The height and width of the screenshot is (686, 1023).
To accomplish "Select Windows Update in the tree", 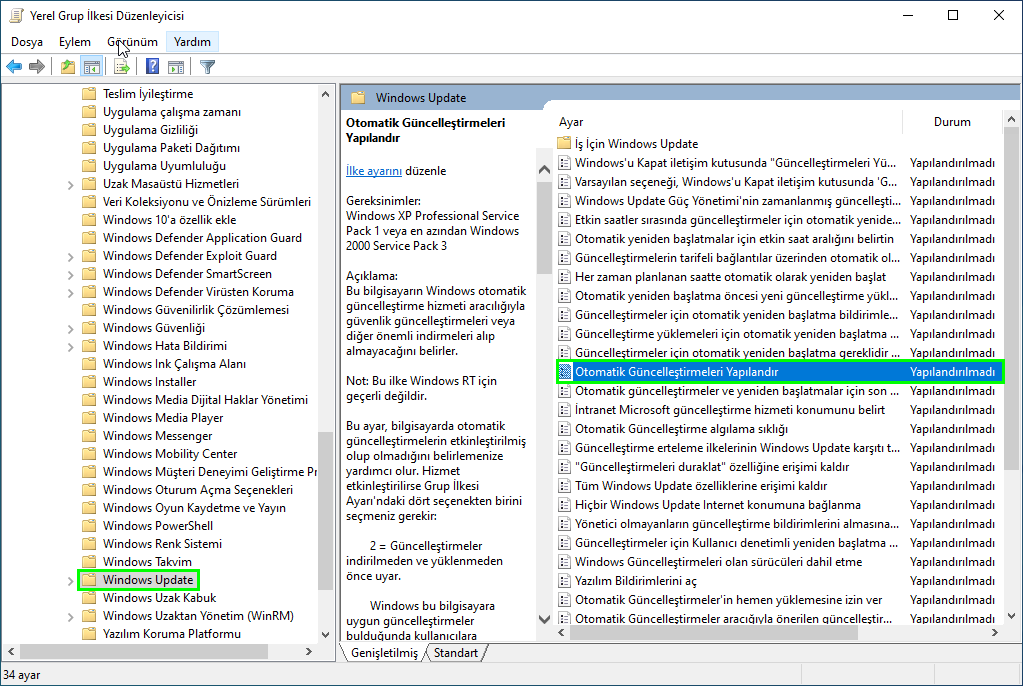I will click(148, 580).
